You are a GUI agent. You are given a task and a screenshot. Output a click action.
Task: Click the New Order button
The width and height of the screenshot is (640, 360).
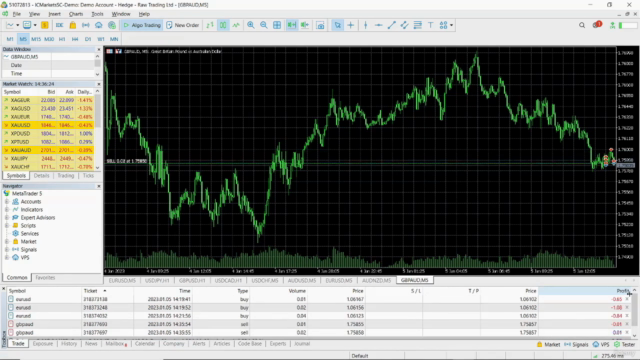tap(182, 25)
